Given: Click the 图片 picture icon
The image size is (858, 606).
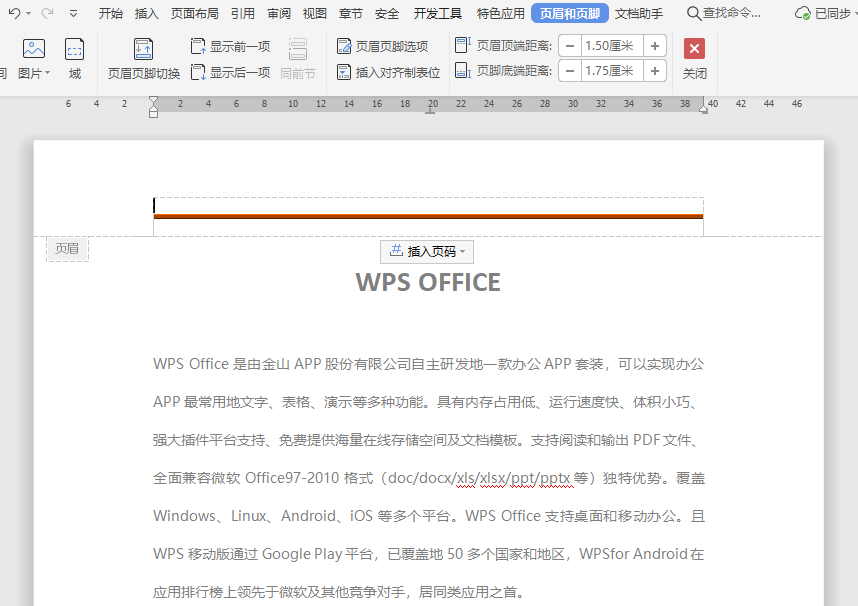Looking at the screenshot, I should point(33,49).
